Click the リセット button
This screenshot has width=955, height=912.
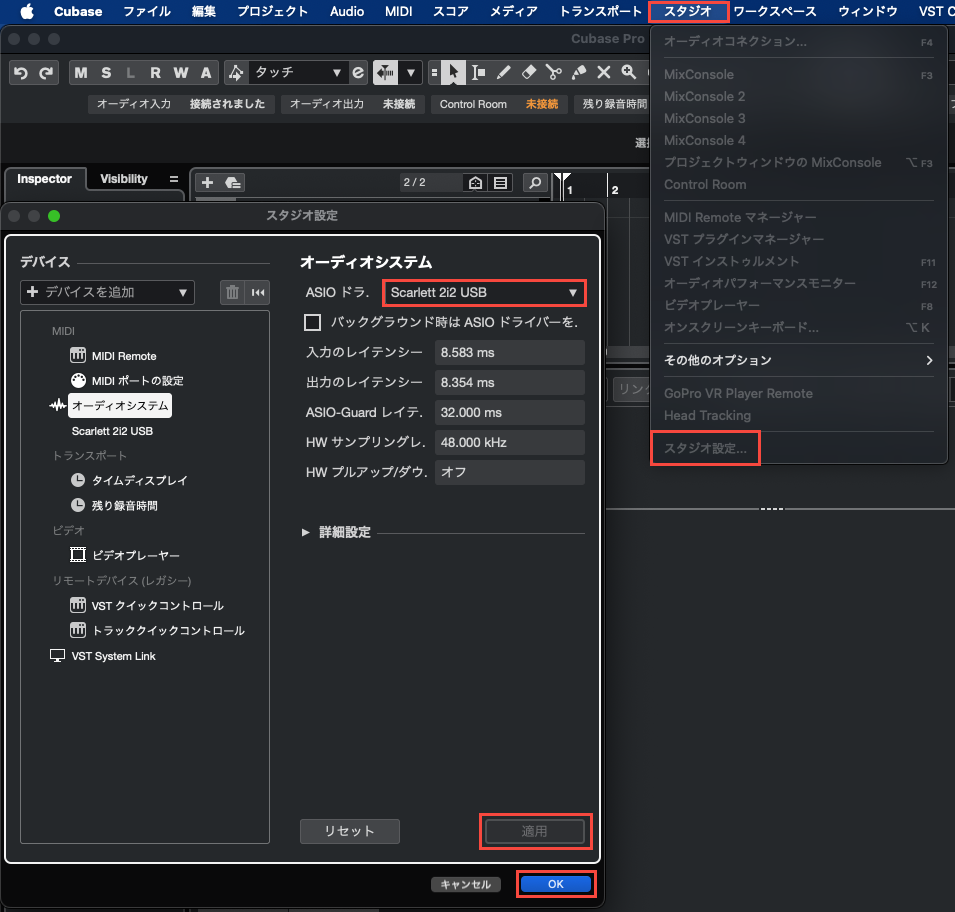(x=349, y=831)
